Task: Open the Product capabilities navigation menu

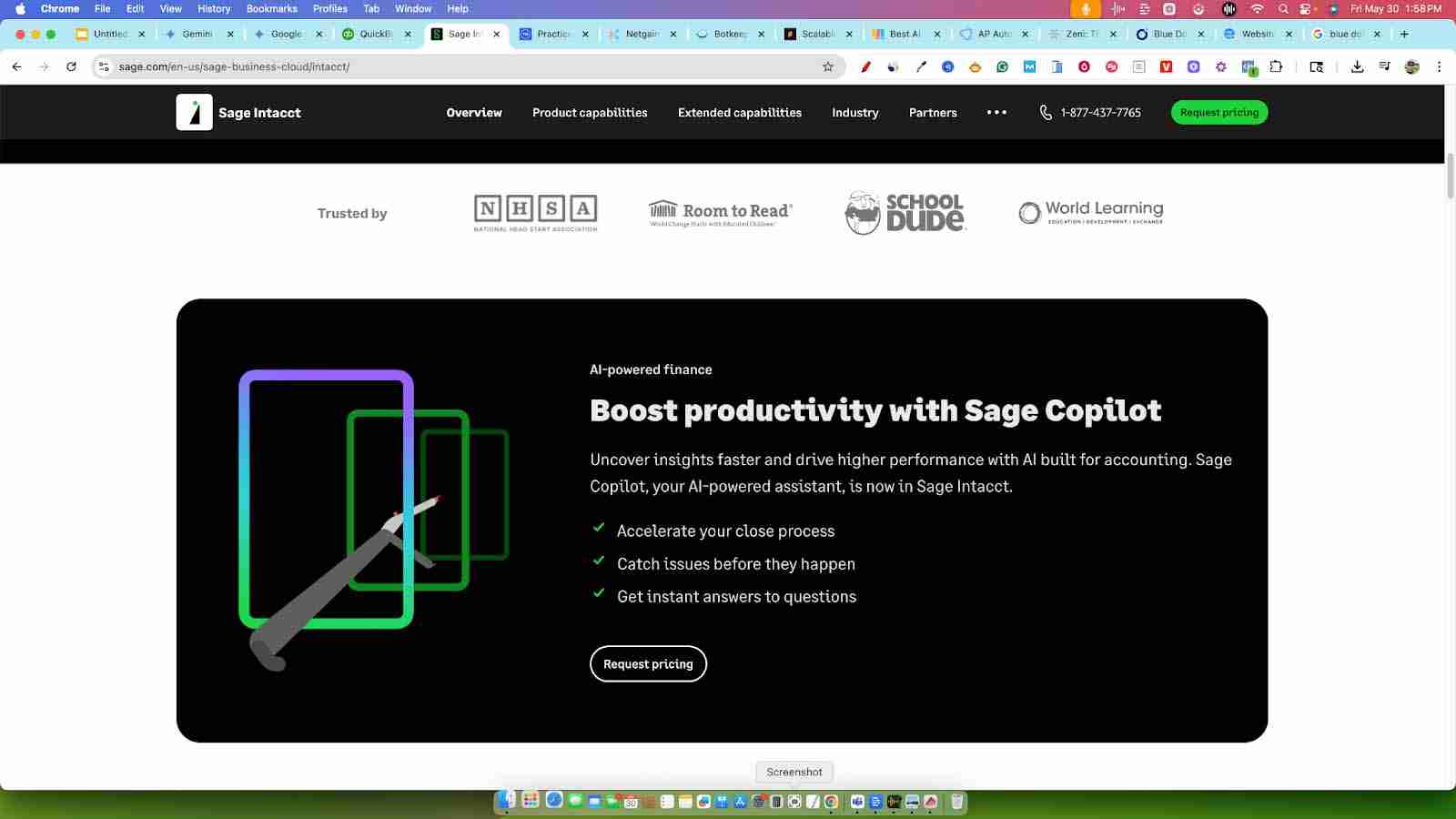Action: [590, 113]
